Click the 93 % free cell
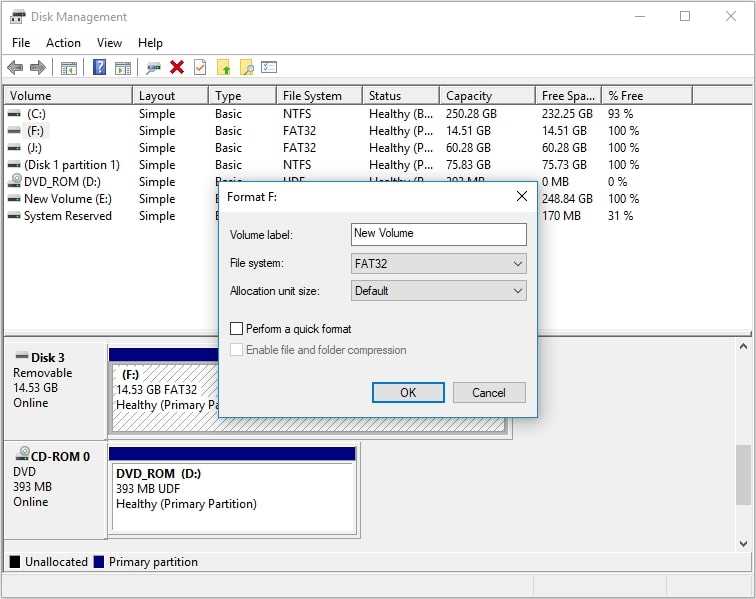The image size is (756, 599). [x=621, y=114]
